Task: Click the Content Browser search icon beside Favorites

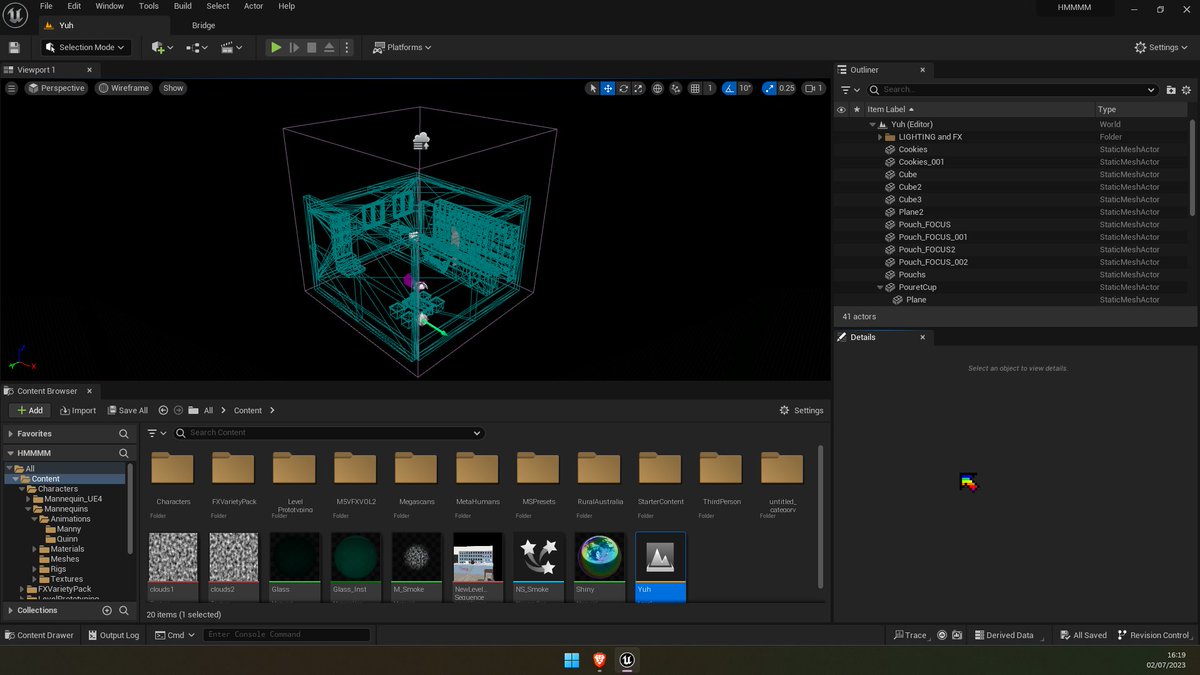Action: [x=124, y=434]
